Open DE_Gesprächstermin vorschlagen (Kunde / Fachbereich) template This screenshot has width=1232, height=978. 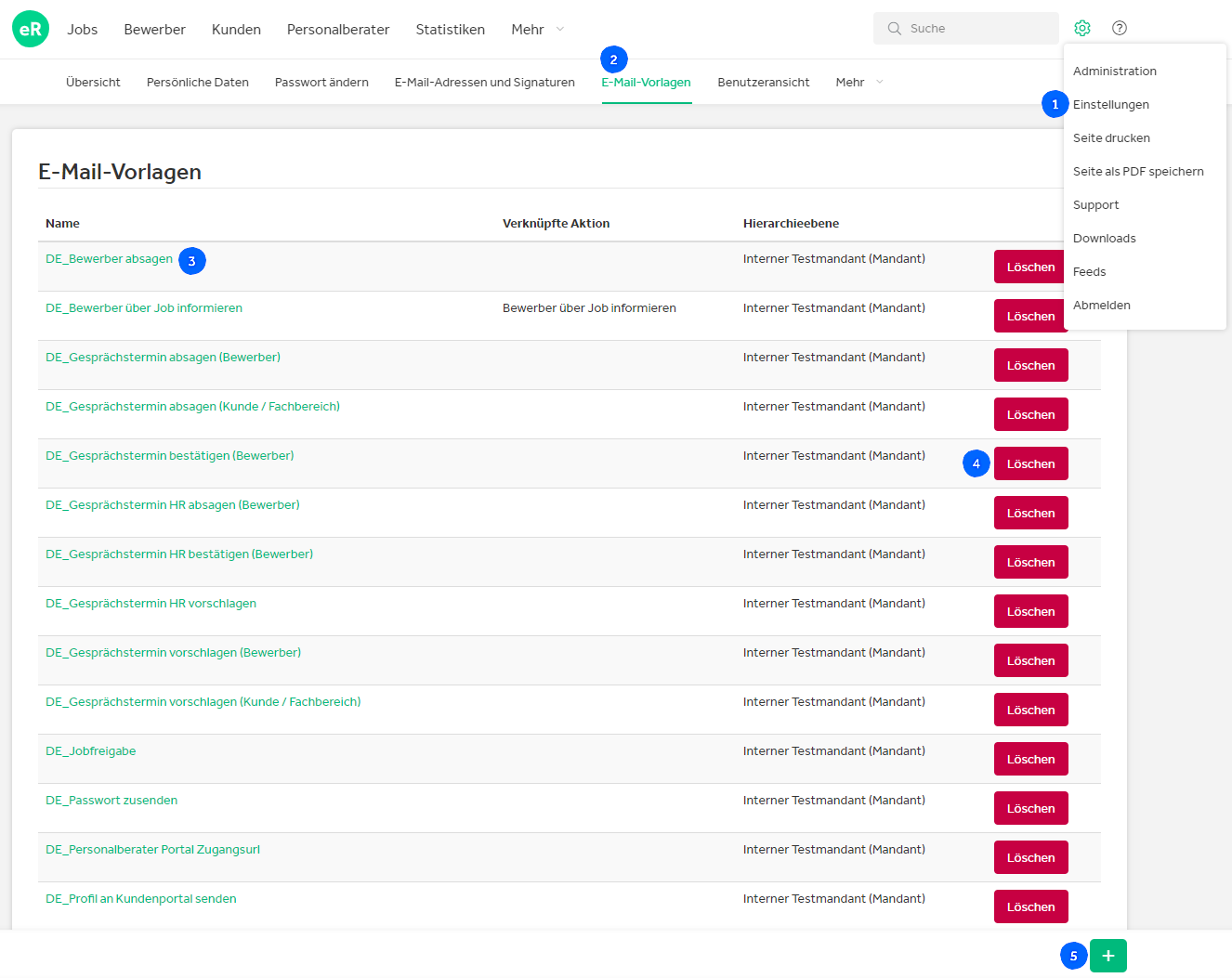coord(203,702)
